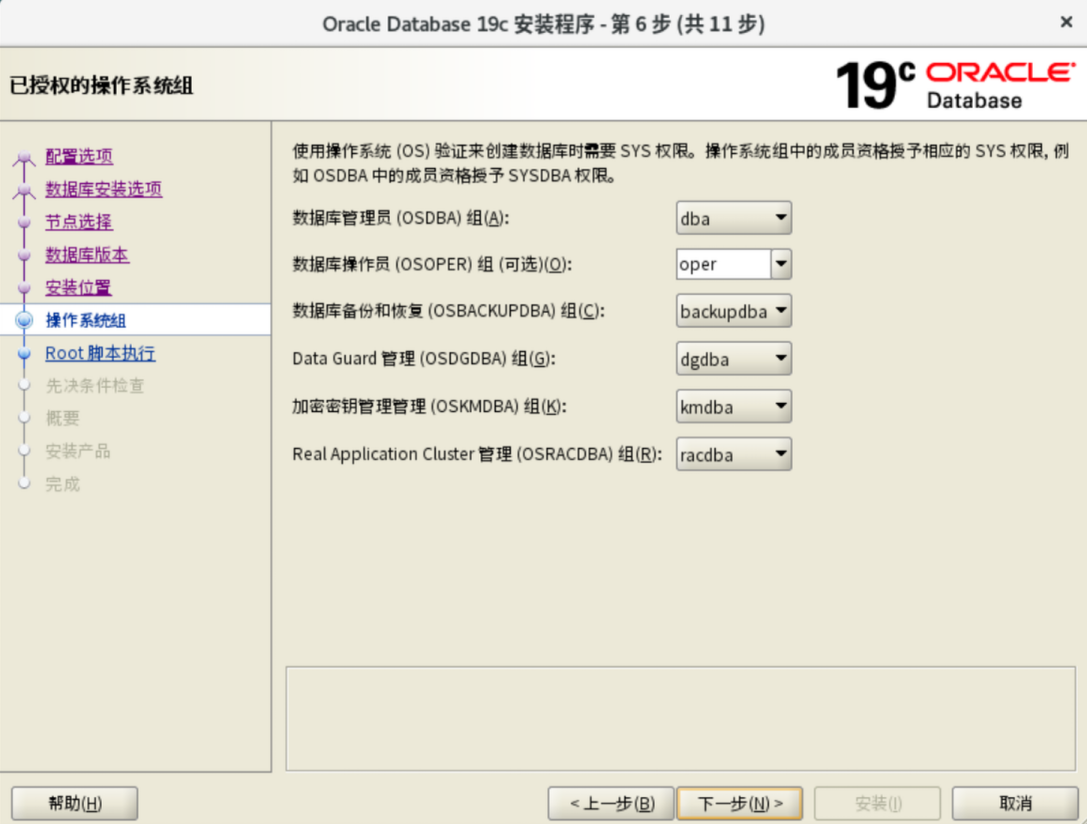
Task: Open the Root 脚本执行 step
Action: point(100,353)
